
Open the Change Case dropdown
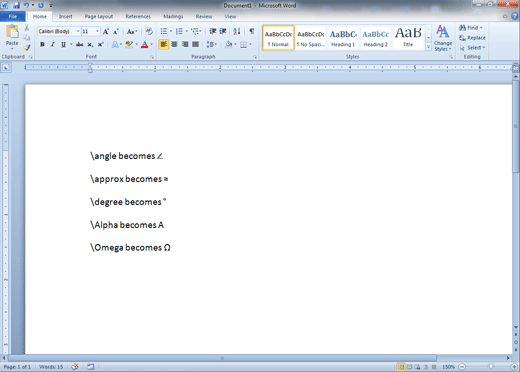132,32
